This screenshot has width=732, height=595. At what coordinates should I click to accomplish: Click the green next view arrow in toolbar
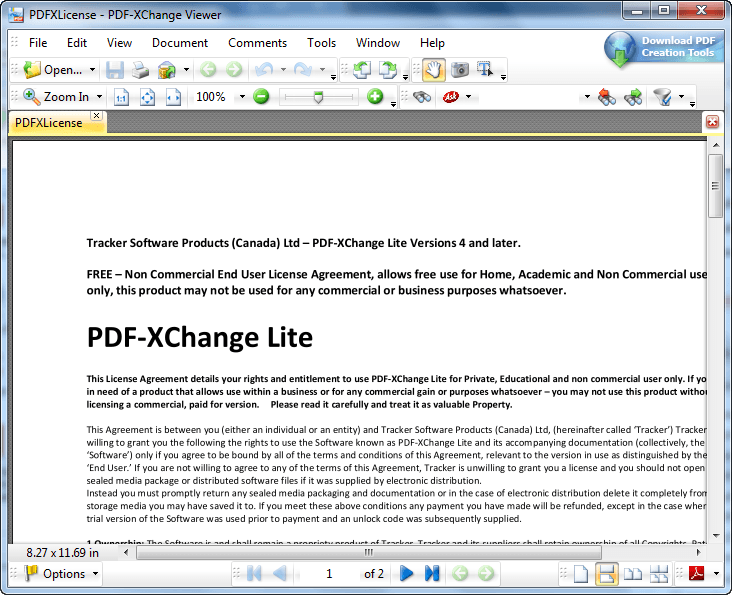tap(234, 70)
